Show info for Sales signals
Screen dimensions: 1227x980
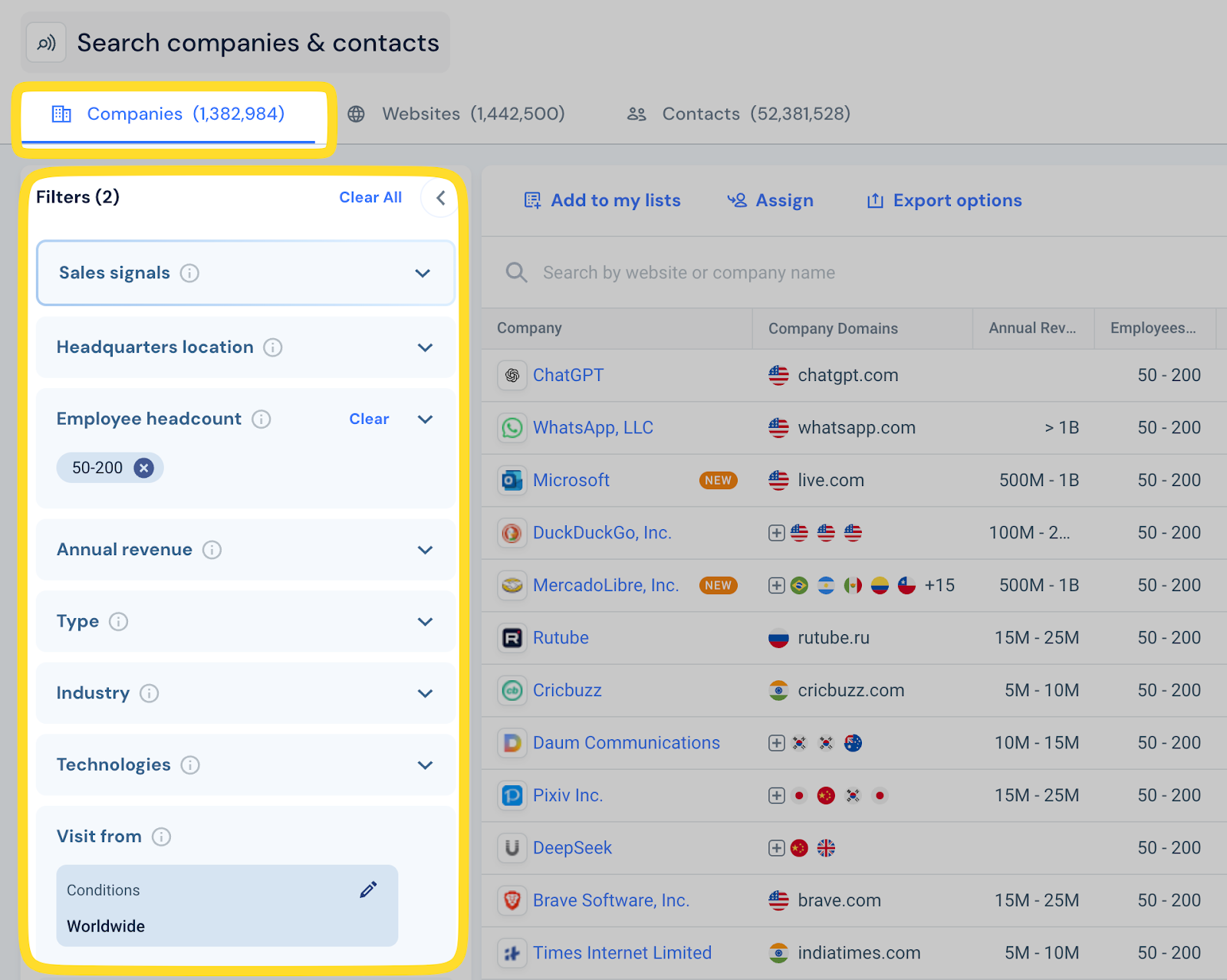click(189, 273)
